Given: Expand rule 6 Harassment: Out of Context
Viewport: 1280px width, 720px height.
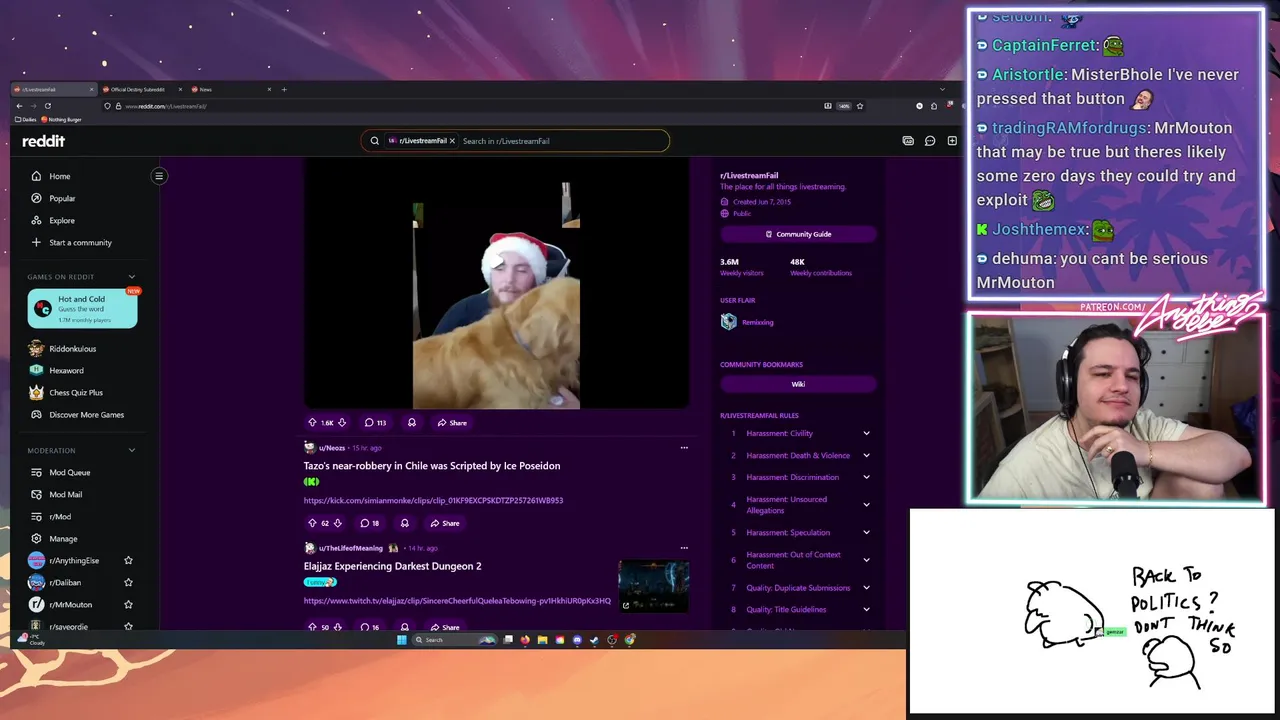Looking at the screenshot, I should 866,560.
